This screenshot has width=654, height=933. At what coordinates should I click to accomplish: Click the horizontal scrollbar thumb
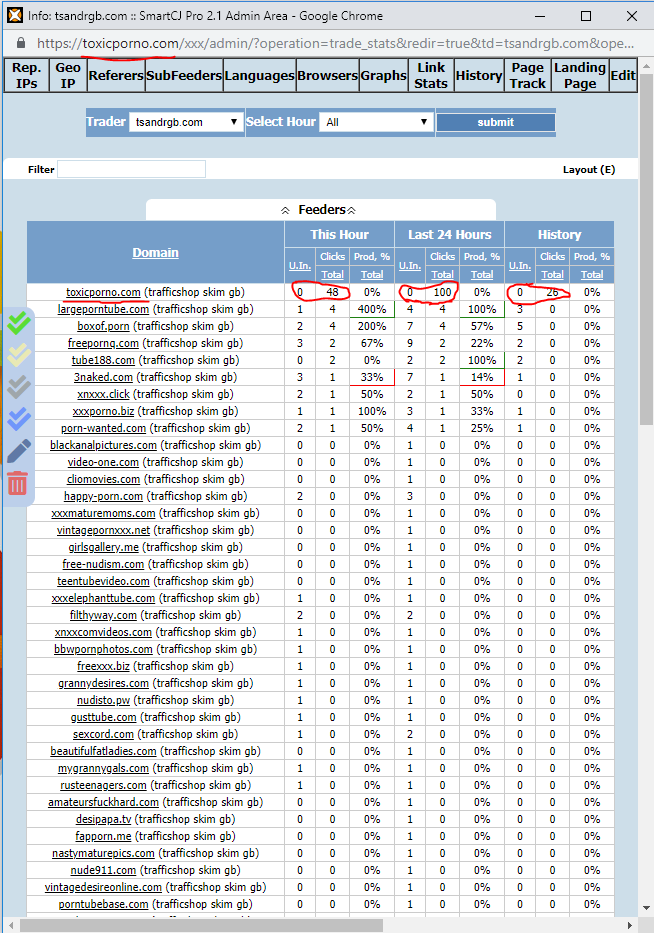click(201, 926)
